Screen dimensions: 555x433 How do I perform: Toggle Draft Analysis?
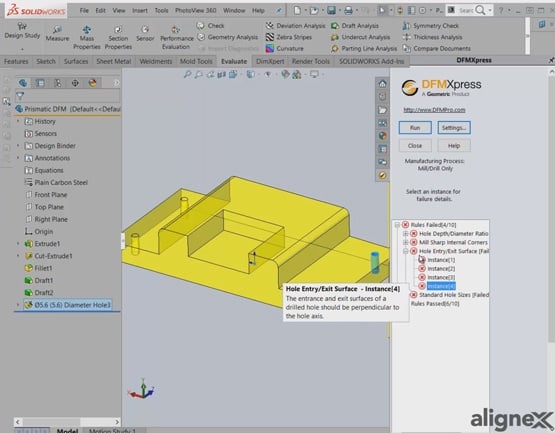[355, 25]
